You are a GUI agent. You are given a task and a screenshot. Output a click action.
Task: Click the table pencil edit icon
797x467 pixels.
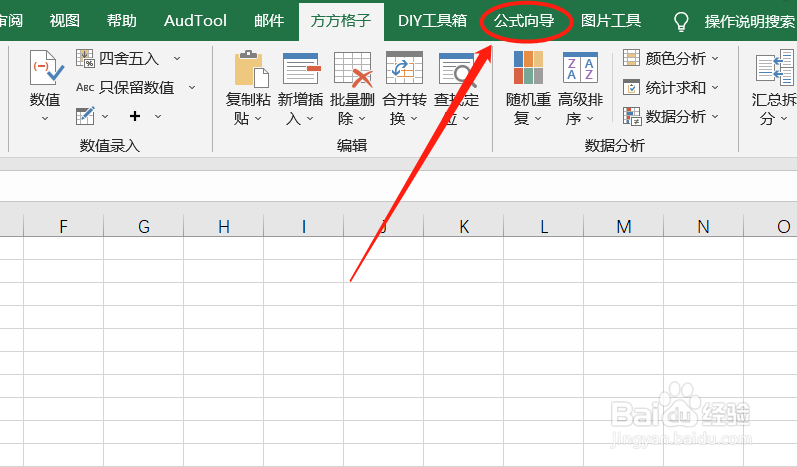85,116
